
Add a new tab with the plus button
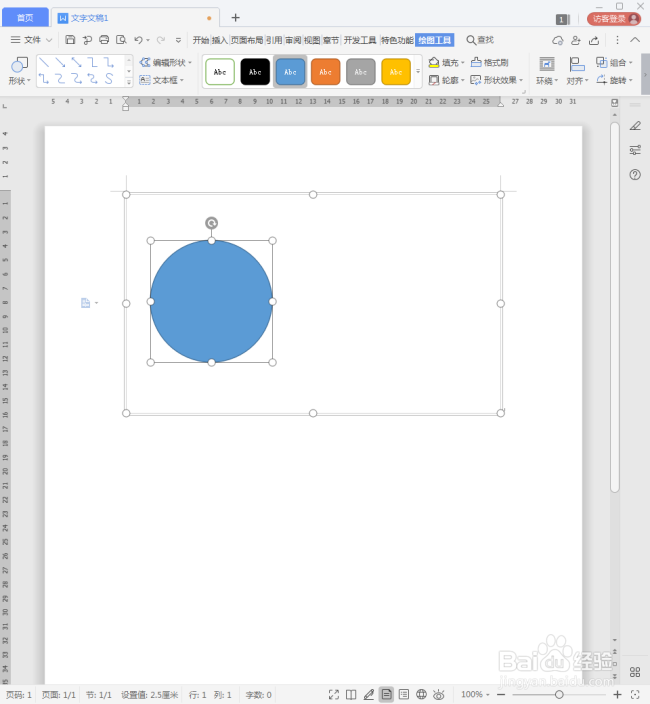click(235, 18)
